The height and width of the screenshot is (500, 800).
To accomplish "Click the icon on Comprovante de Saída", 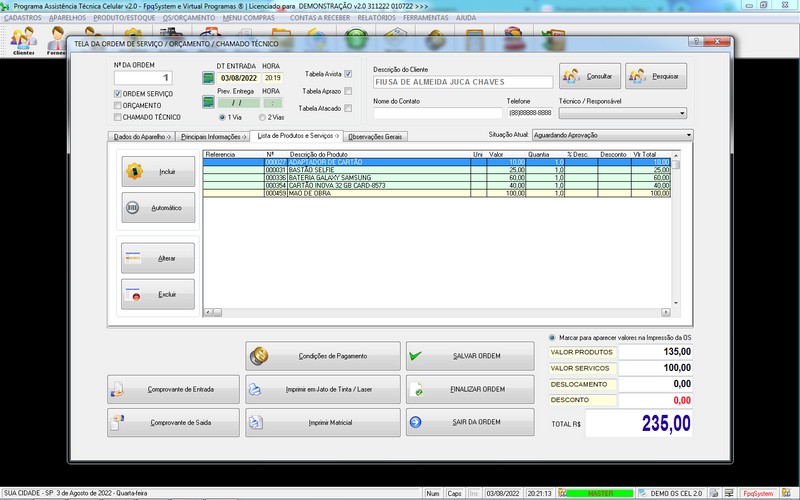I will point(117,422).
